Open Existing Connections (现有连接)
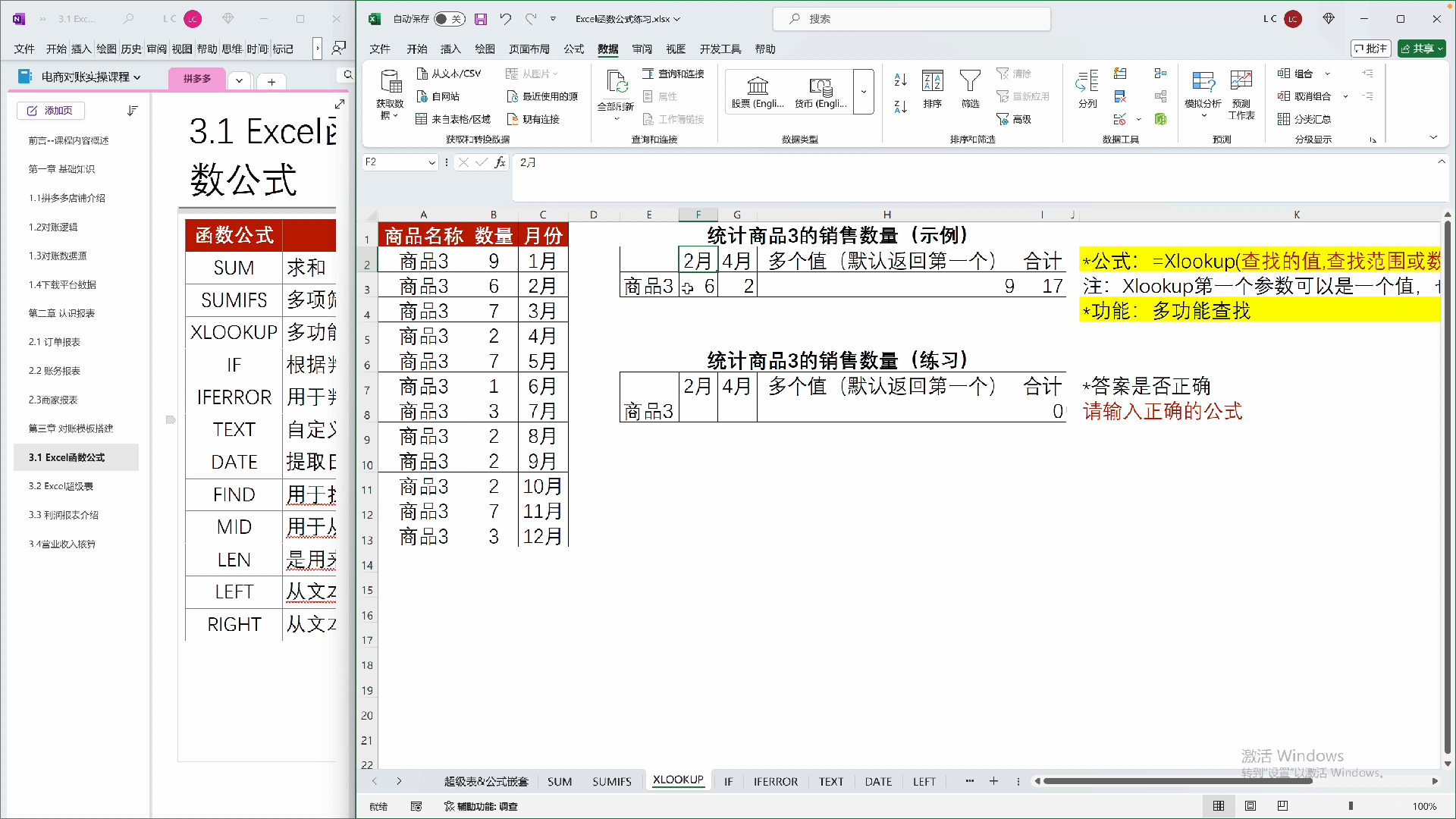The height and width of the screenshot is (819, 1456). point(533,119)
